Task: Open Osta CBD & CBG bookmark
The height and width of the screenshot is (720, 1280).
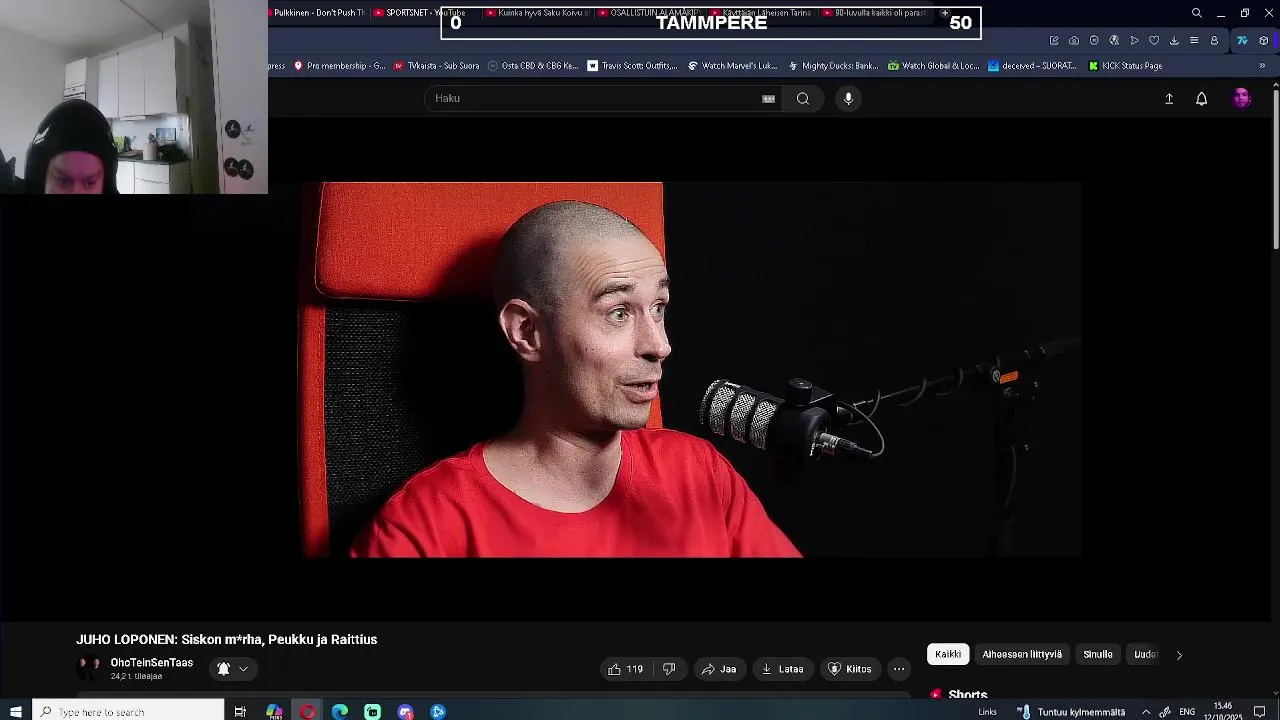Action: (533, 66)
